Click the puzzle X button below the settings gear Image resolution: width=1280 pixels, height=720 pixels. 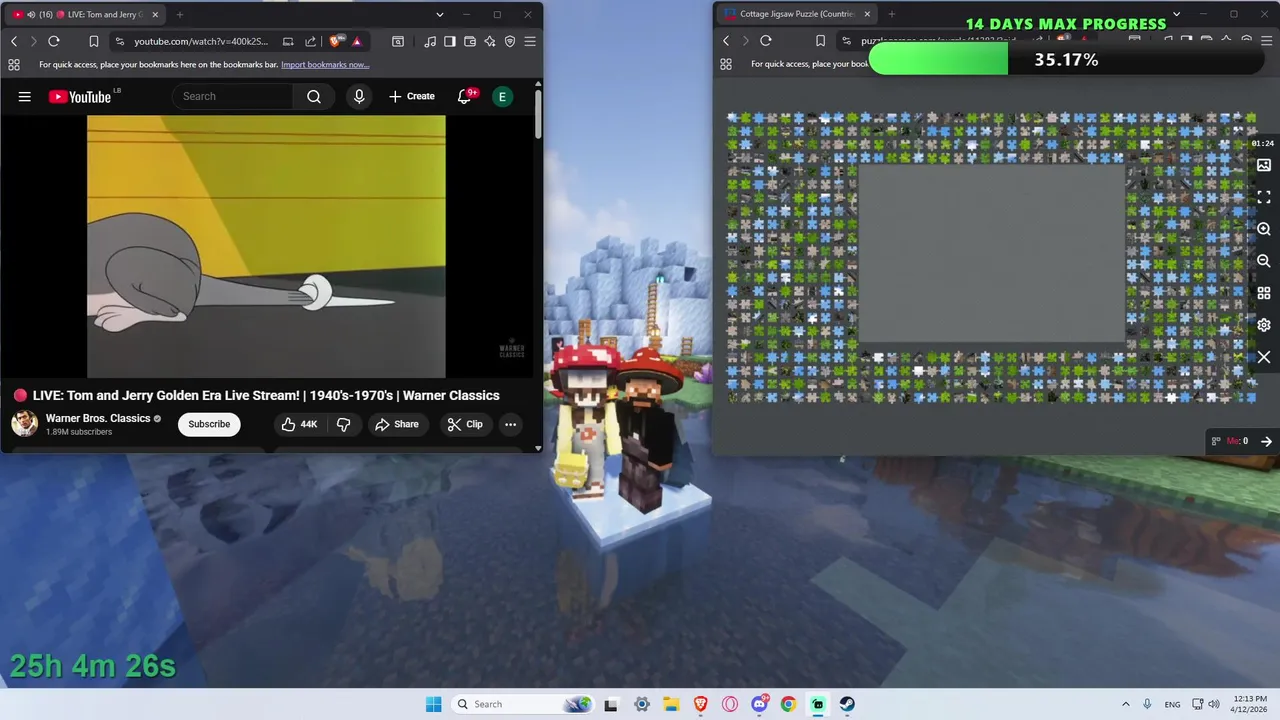[1264, 357]
